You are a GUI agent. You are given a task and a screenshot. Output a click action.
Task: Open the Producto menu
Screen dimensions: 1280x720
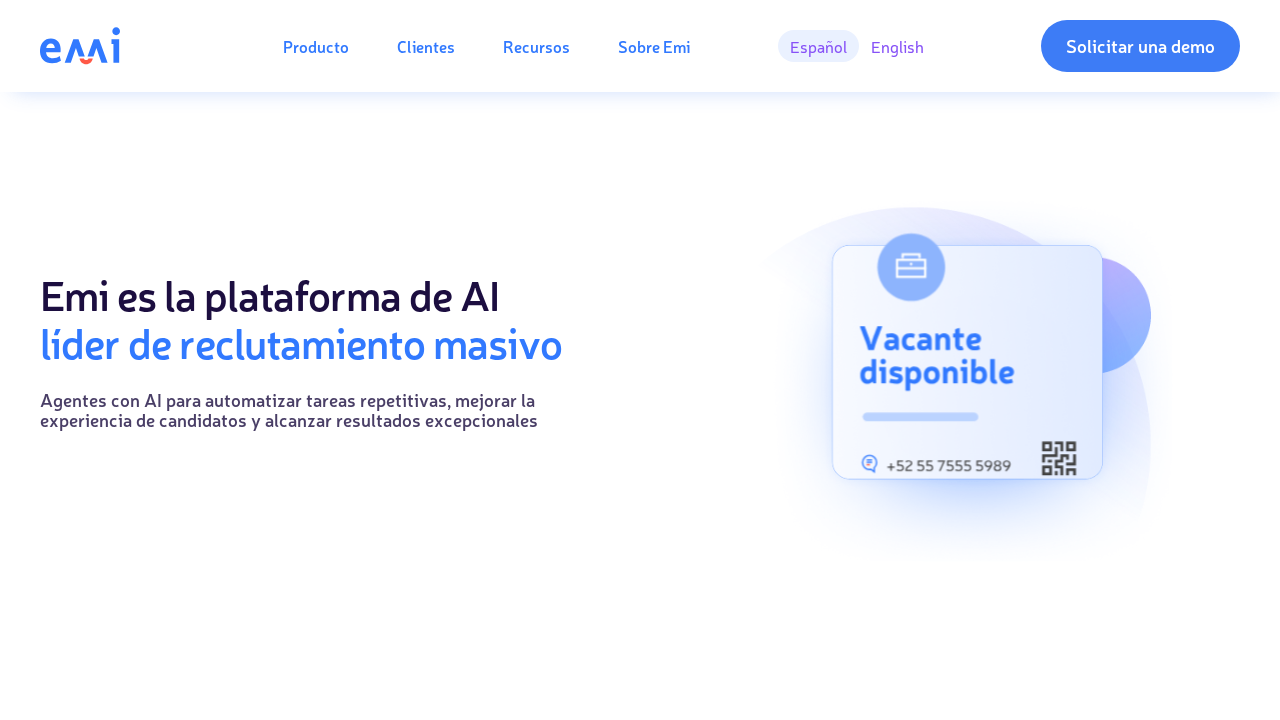(x=315, y=45)
